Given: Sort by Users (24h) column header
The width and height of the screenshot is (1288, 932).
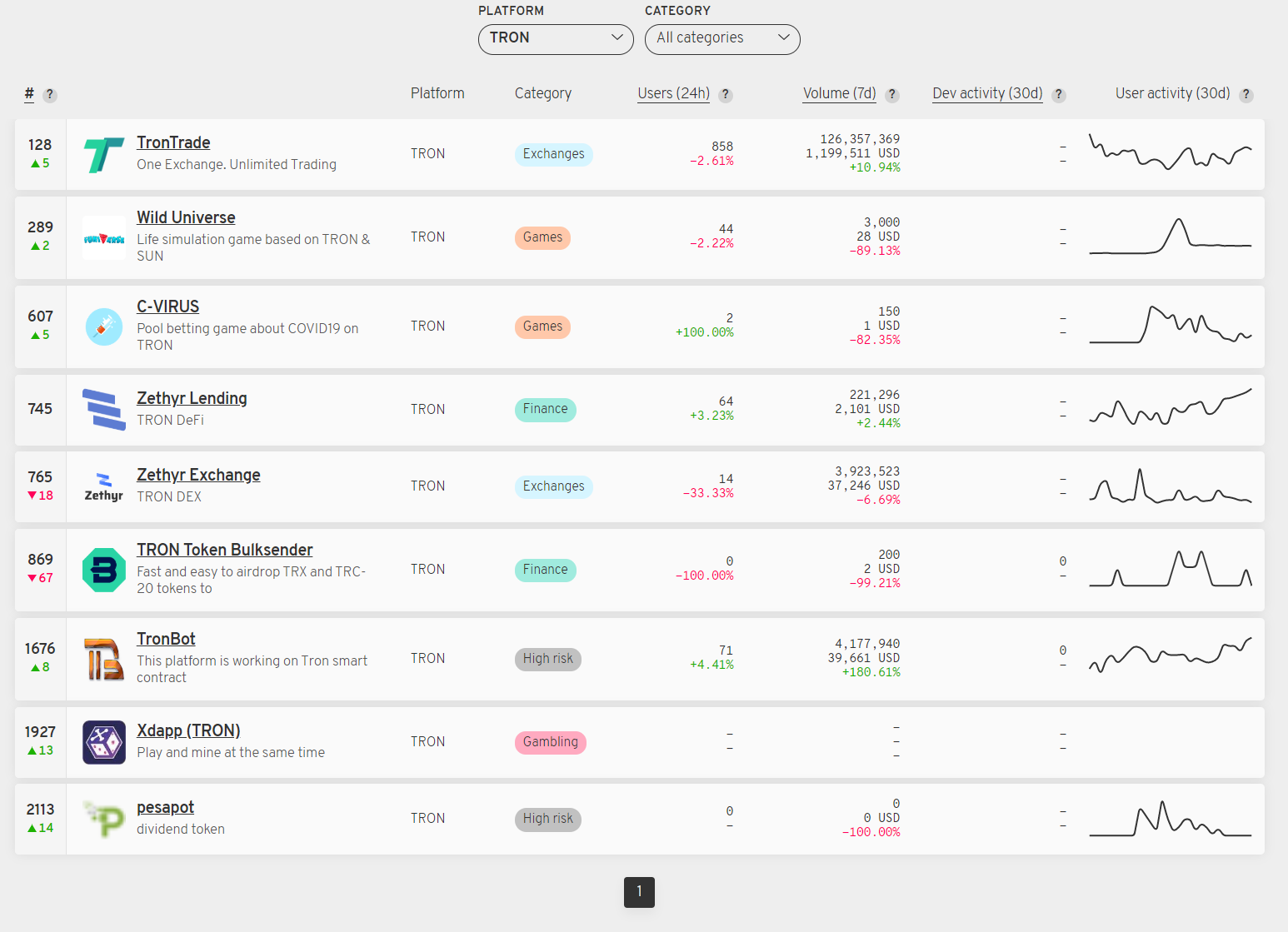Looking at the screenshot, I should pos(673,93).
